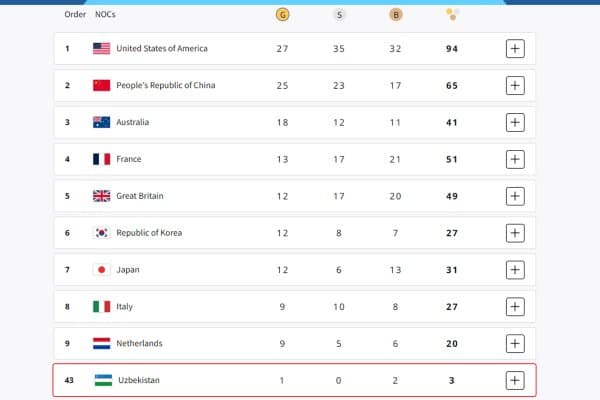Open the Great Britain country name link
Viewport: 600px width, 400px height.
click(142, 196)
